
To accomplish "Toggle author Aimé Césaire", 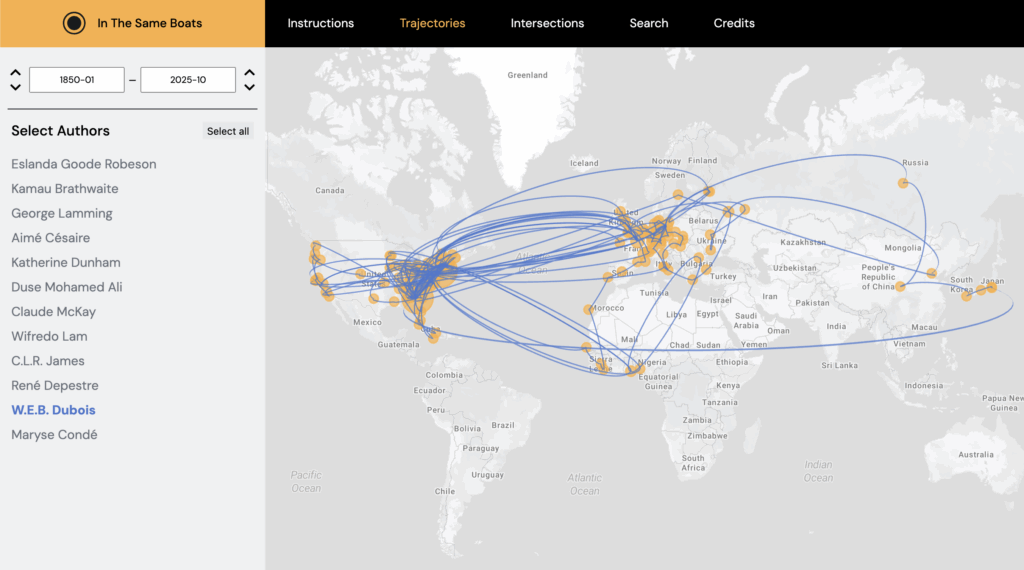I will pyautogui.click(x=50, y=238).
